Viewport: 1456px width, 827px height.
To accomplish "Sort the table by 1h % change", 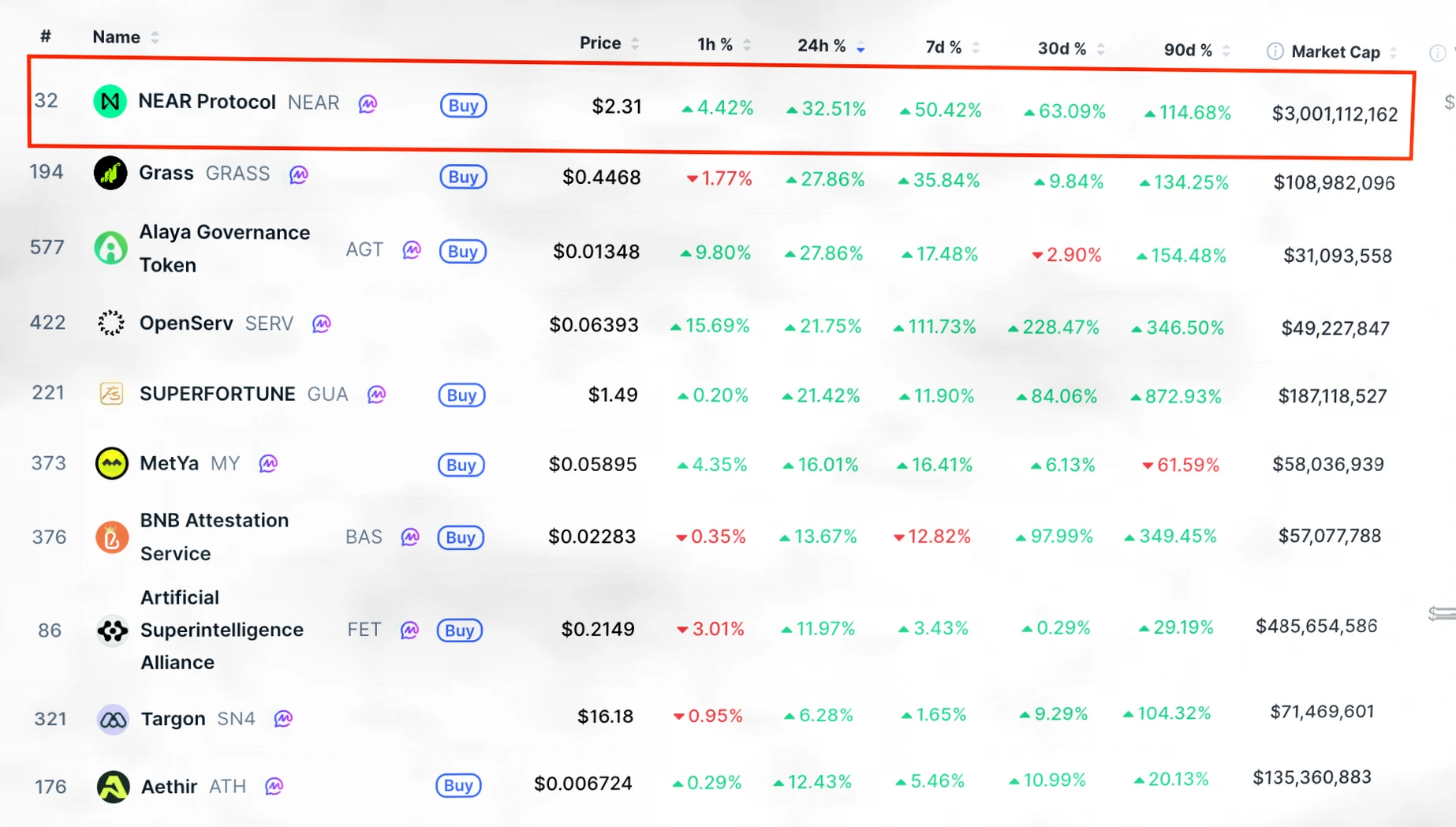I will point(724,44).
